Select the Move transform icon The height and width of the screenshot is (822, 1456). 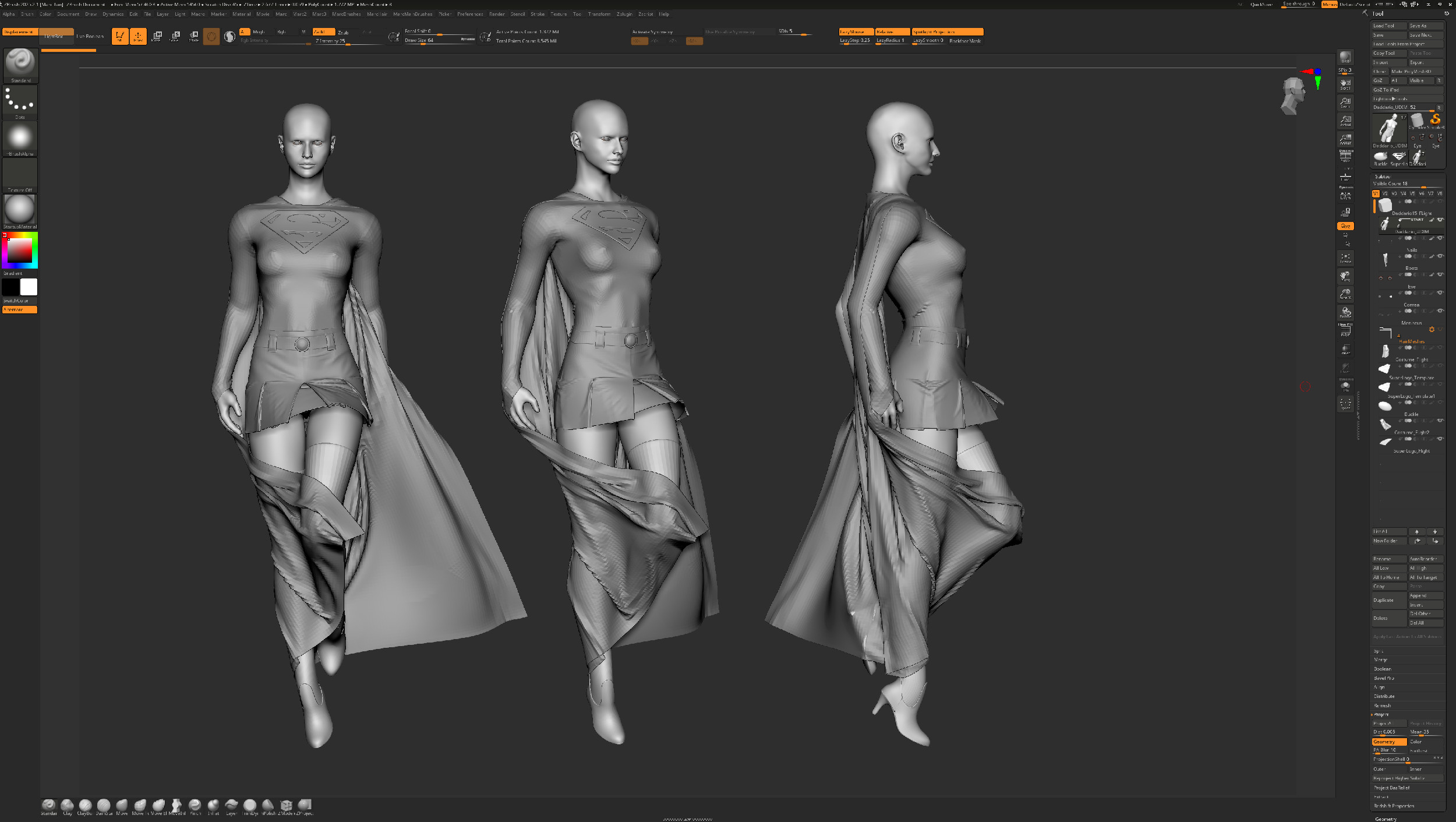click(x=157, y=36)
